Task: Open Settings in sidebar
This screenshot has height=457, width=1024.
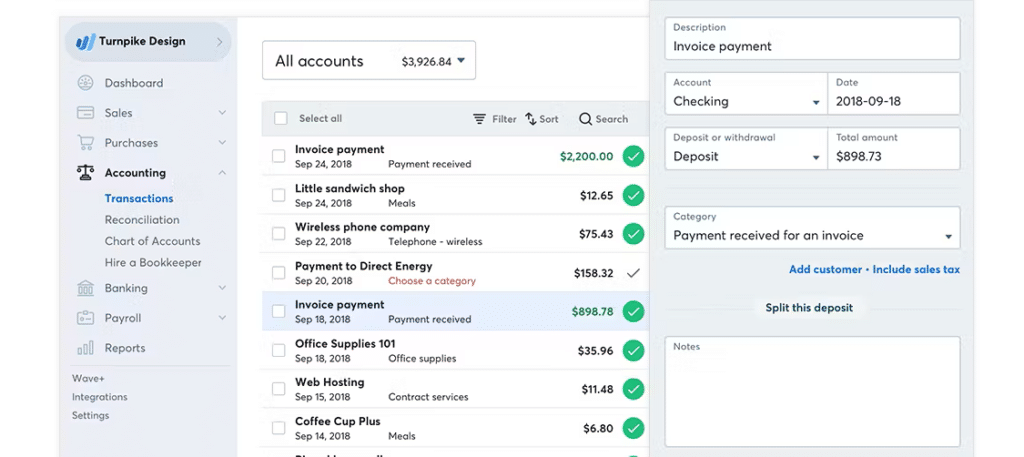Action: 91,415
